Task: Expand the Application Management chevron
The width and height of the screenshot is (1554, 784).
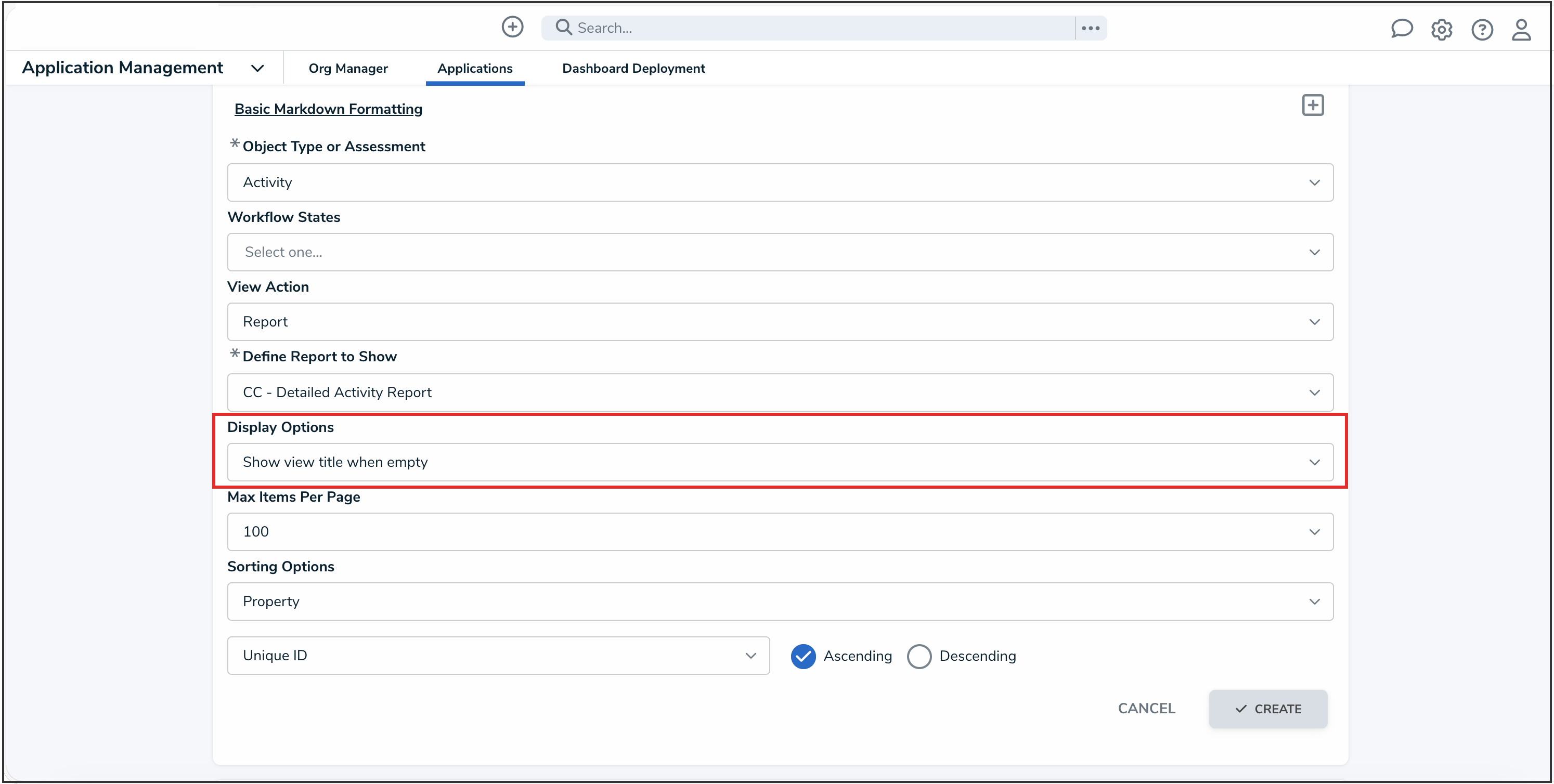Action: click(257, 68)
